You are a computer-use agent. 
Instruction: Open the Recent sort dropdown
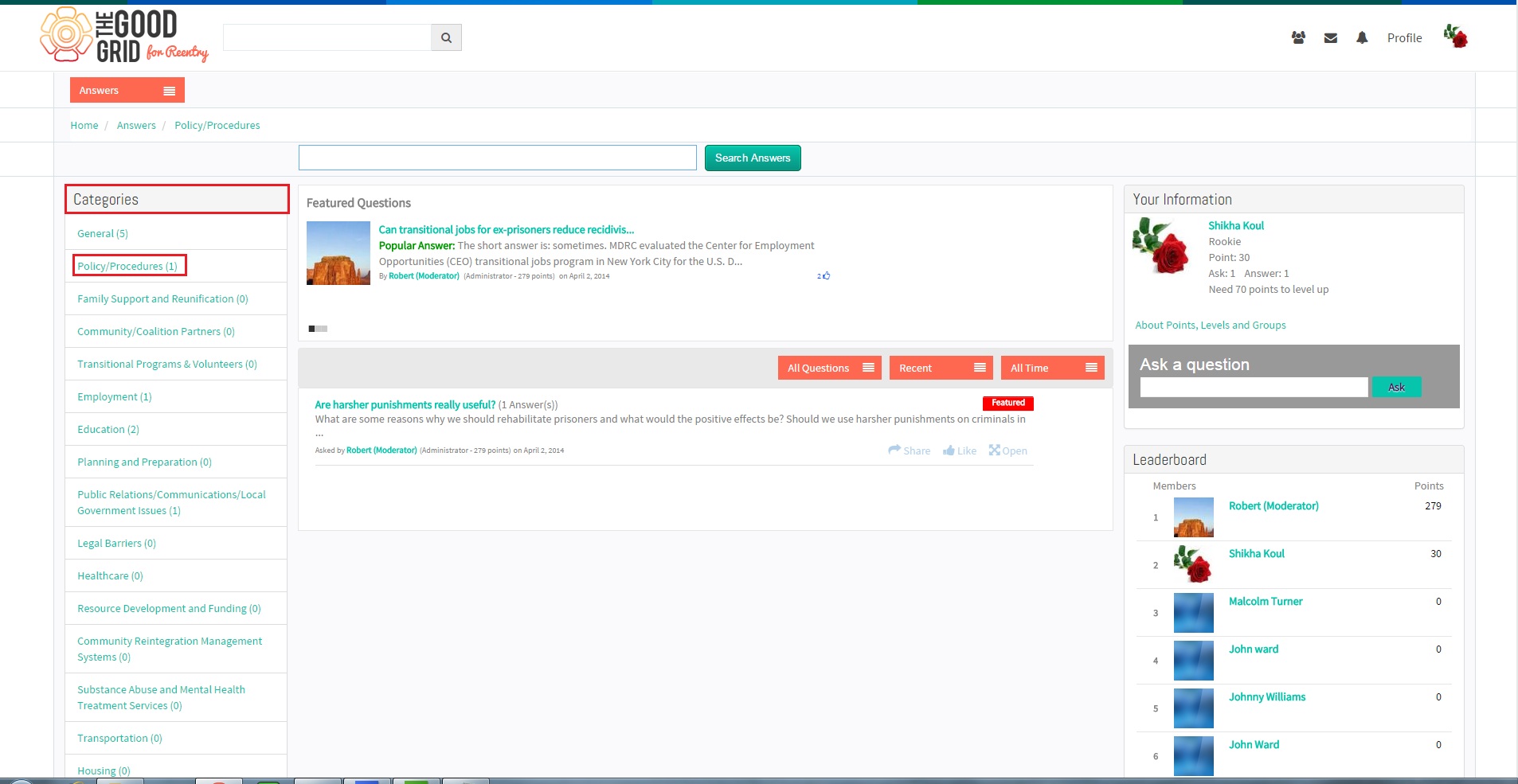point(941,368)
